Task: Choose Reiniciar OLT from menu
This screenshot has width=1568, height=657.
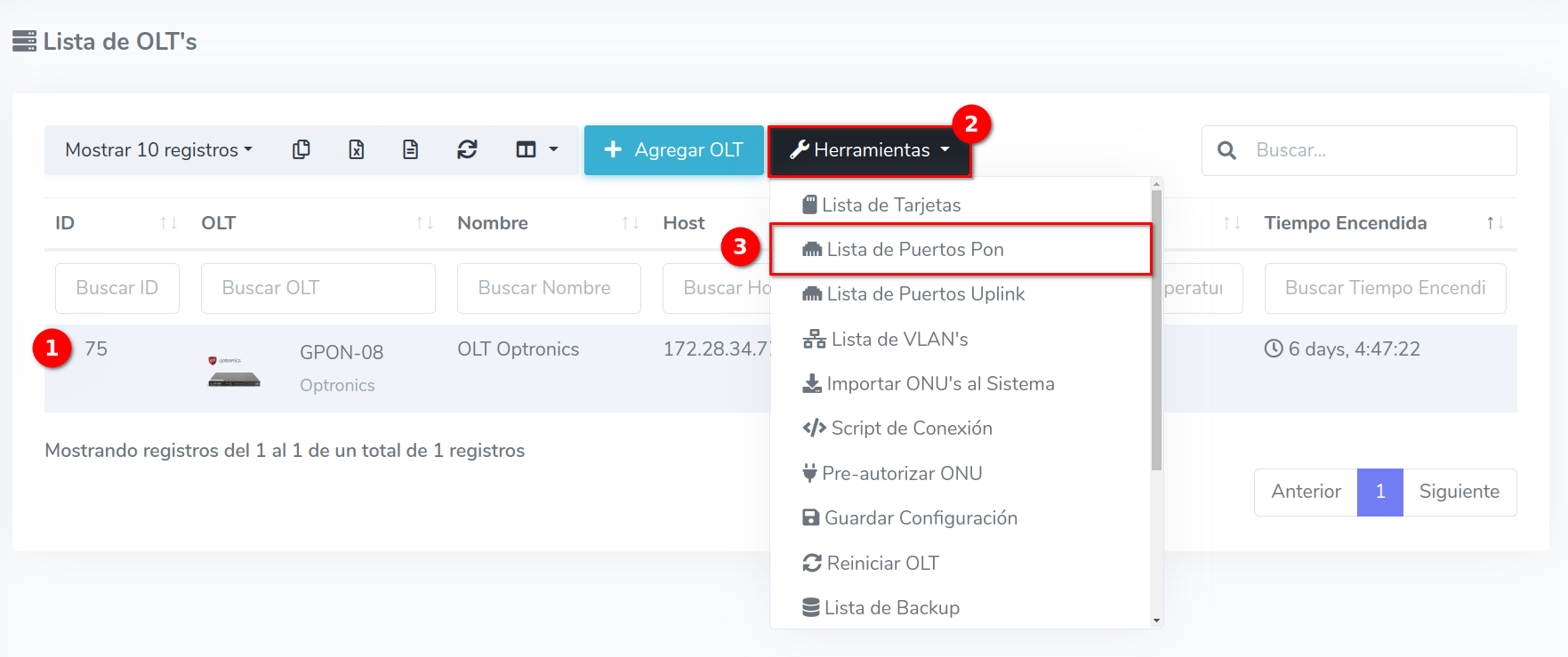Action: coord(881,564)
